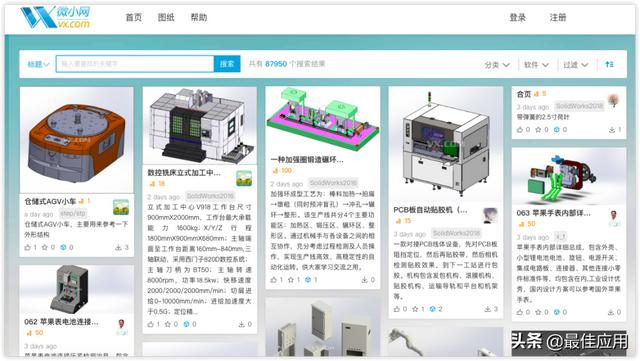Click the sort order arrow icon

coord(609,65)
